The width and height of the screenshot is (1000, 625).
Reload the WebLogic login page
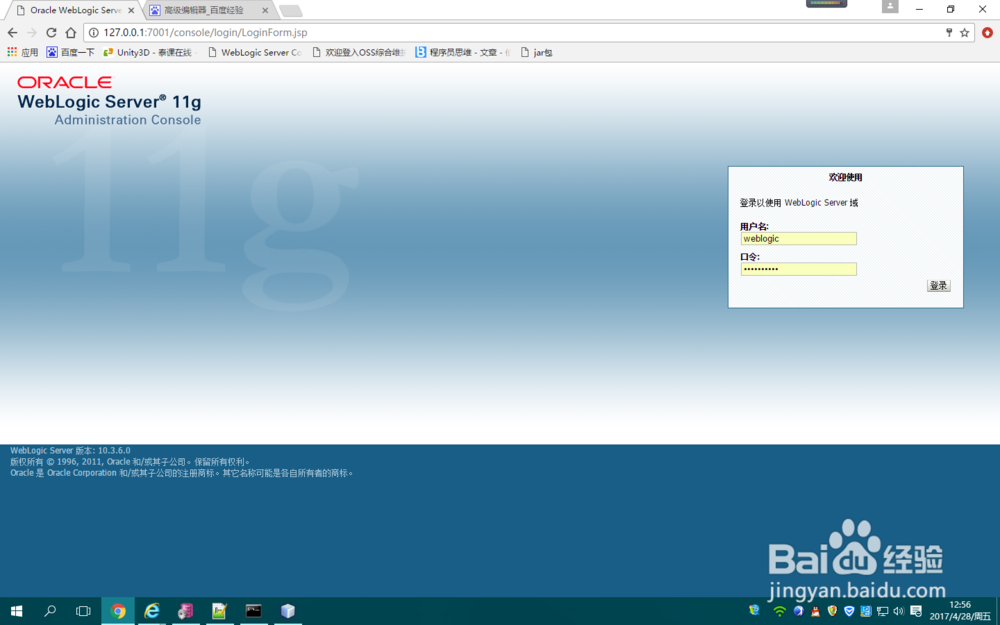coord(52,33)
